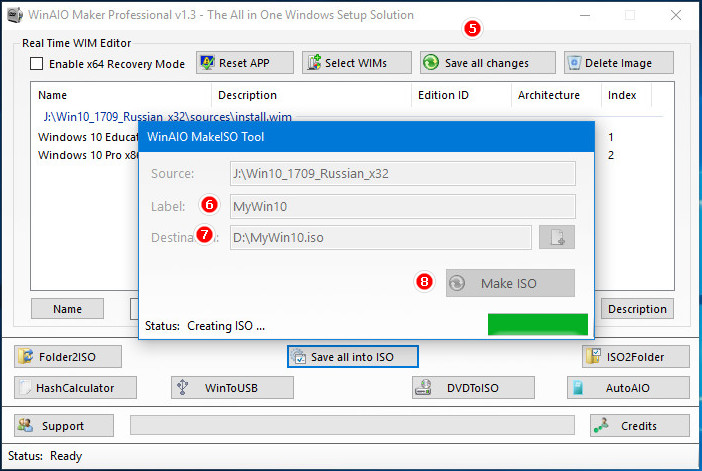Open the Folder2ISO tool

tap(68, 357)
